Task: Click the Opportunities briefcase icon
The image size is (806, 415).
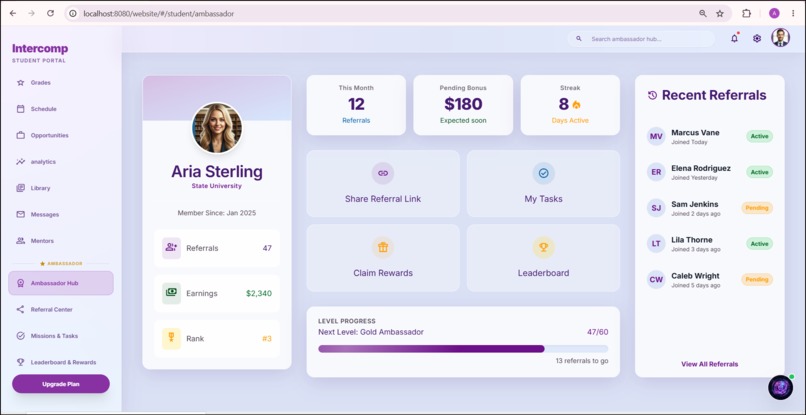Action: click(x=21, y=135)
